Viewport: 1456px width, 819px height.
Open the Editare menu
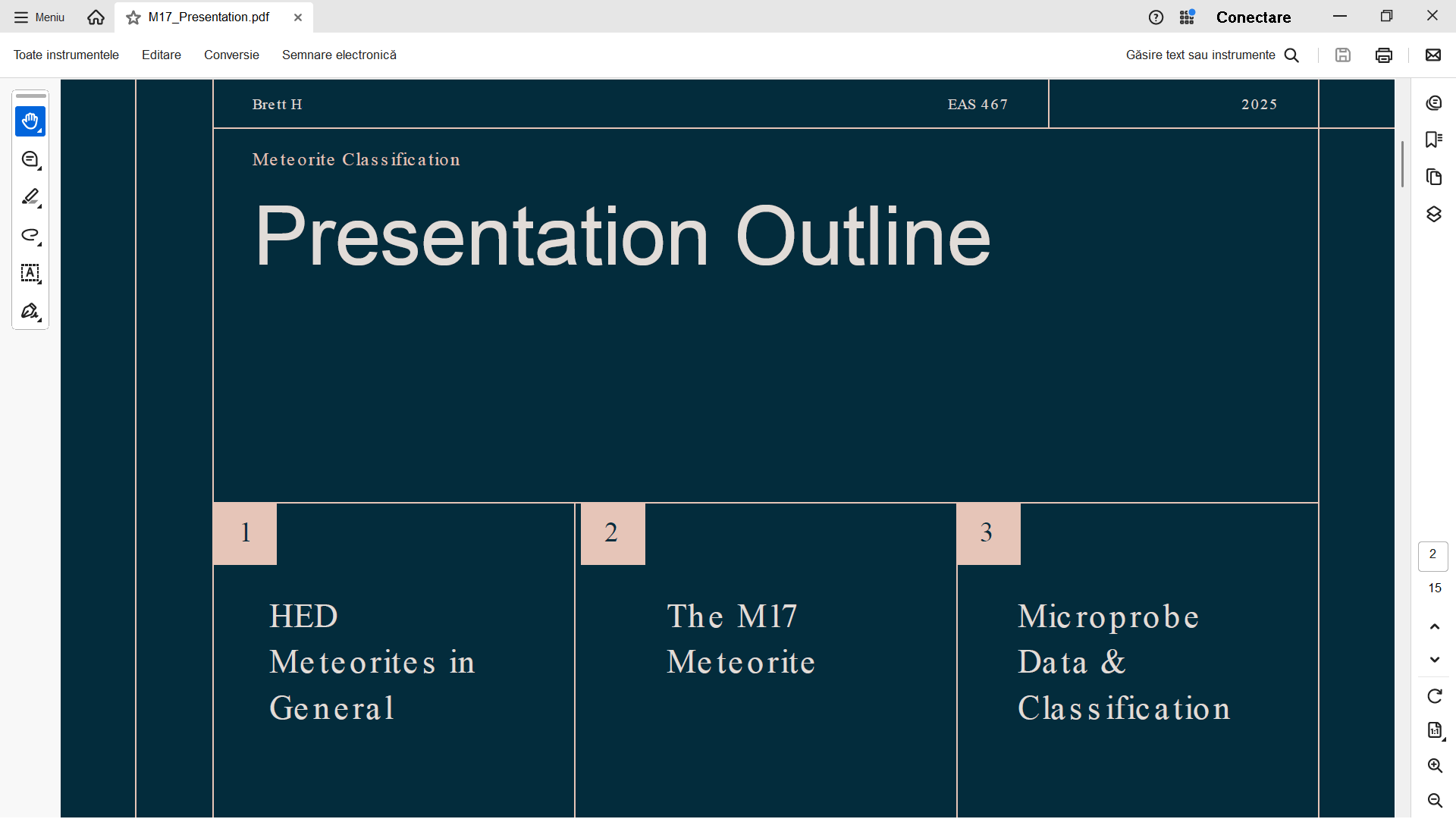pyautogui.click(x=162, y=55)
